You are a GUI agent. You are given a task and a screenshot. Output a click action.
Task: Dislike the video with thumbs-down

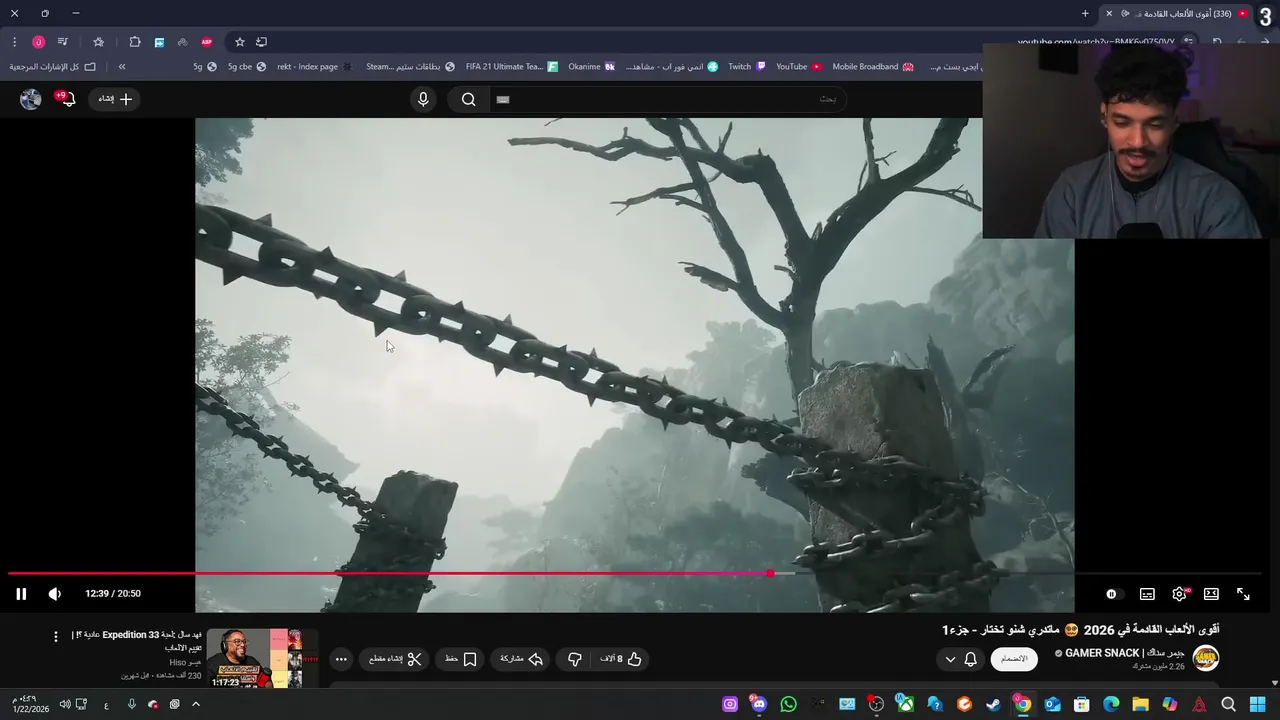[574, 659]
